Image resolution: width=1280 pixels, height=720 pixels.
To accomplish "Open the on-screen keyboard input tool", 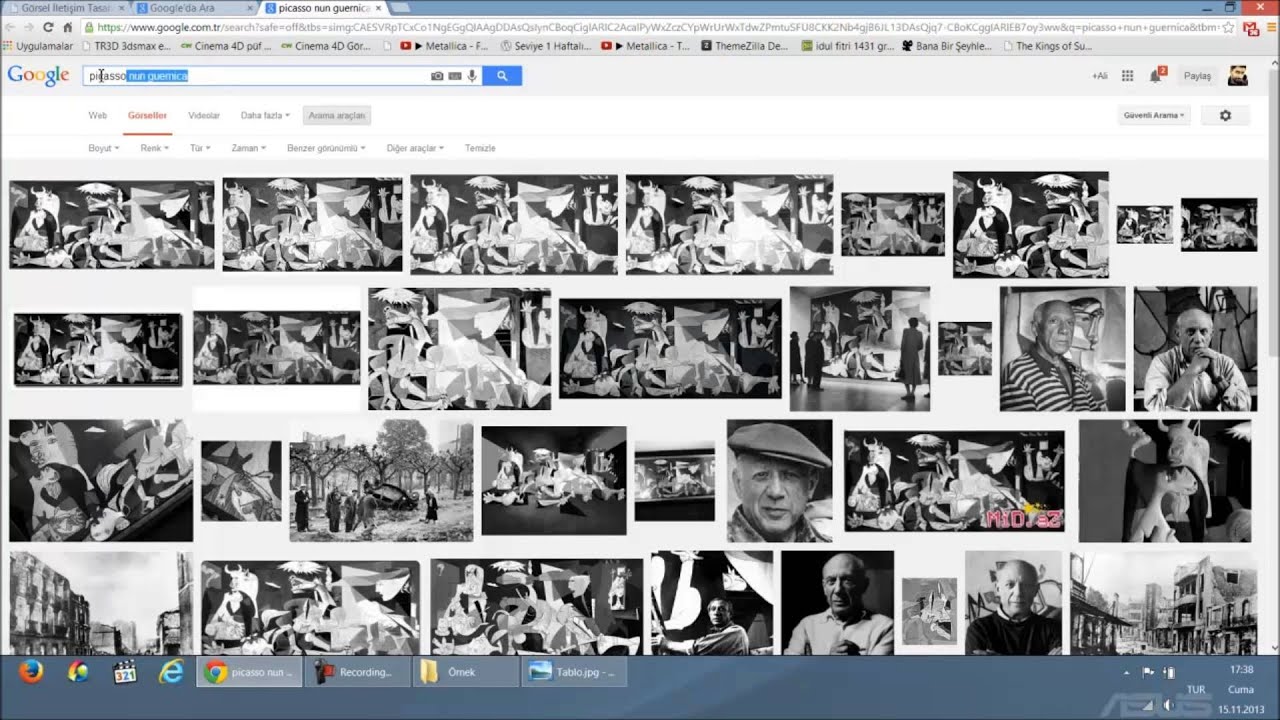I will [x=455, y=76].
